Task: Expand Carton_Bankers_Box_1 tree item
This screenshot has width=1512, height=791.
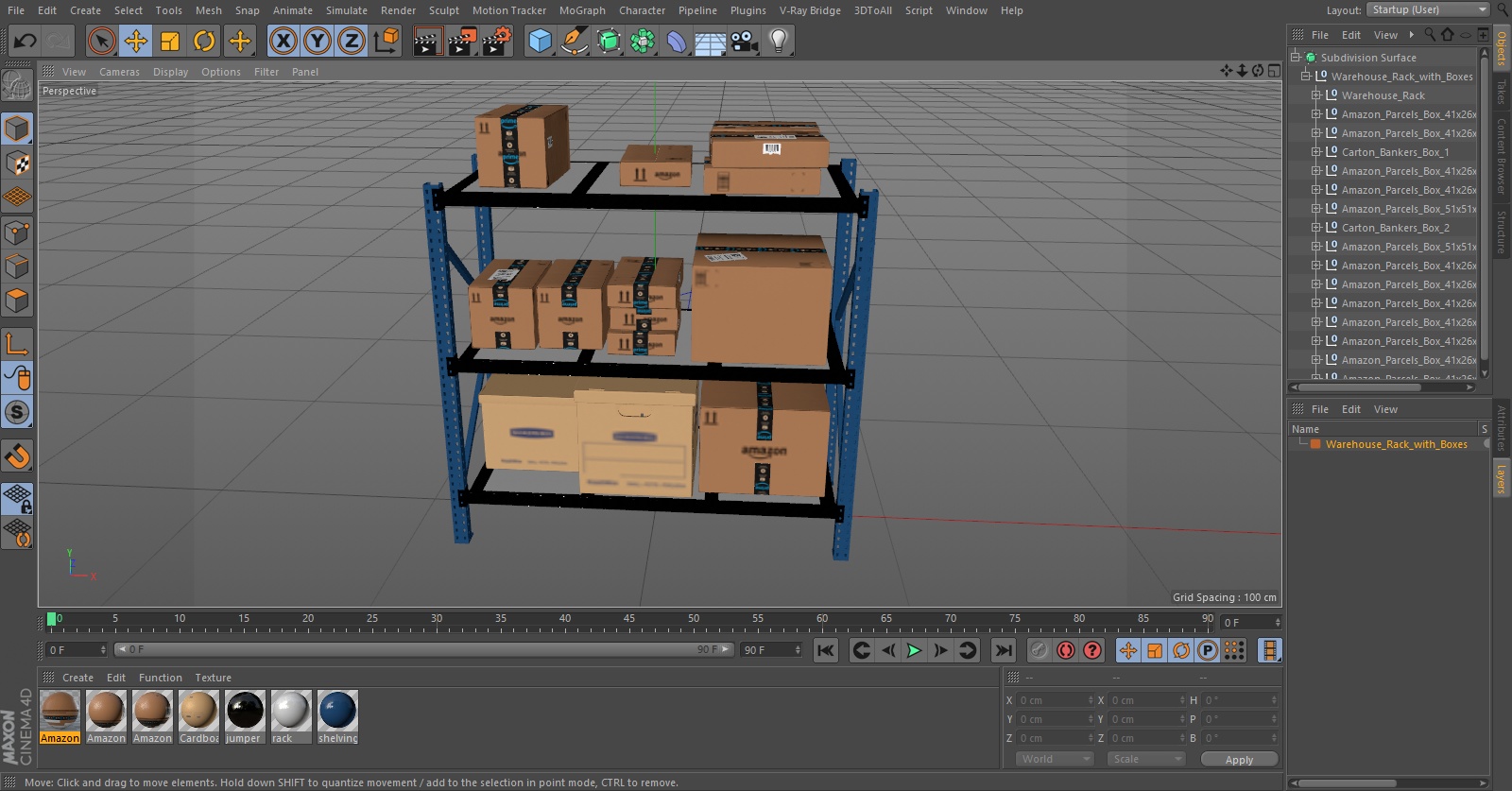Action: [x=1315, y=152]
